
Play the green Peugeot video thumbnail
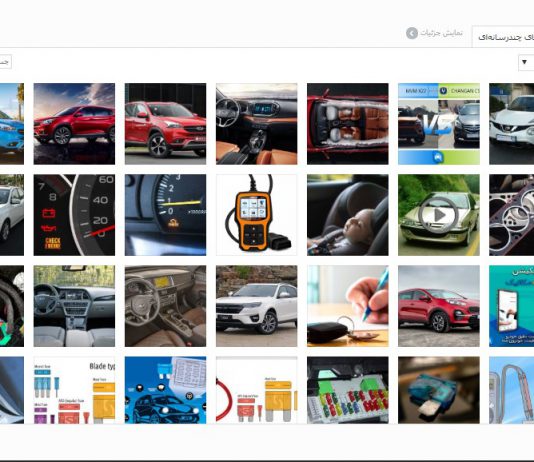(439, 215)
